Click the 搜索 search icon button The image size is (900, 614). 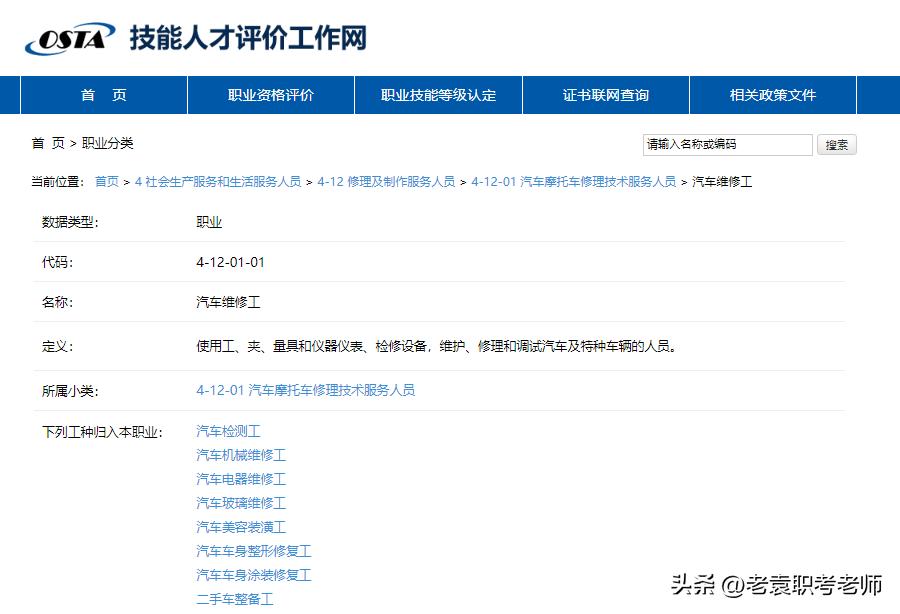coord(836,145)
